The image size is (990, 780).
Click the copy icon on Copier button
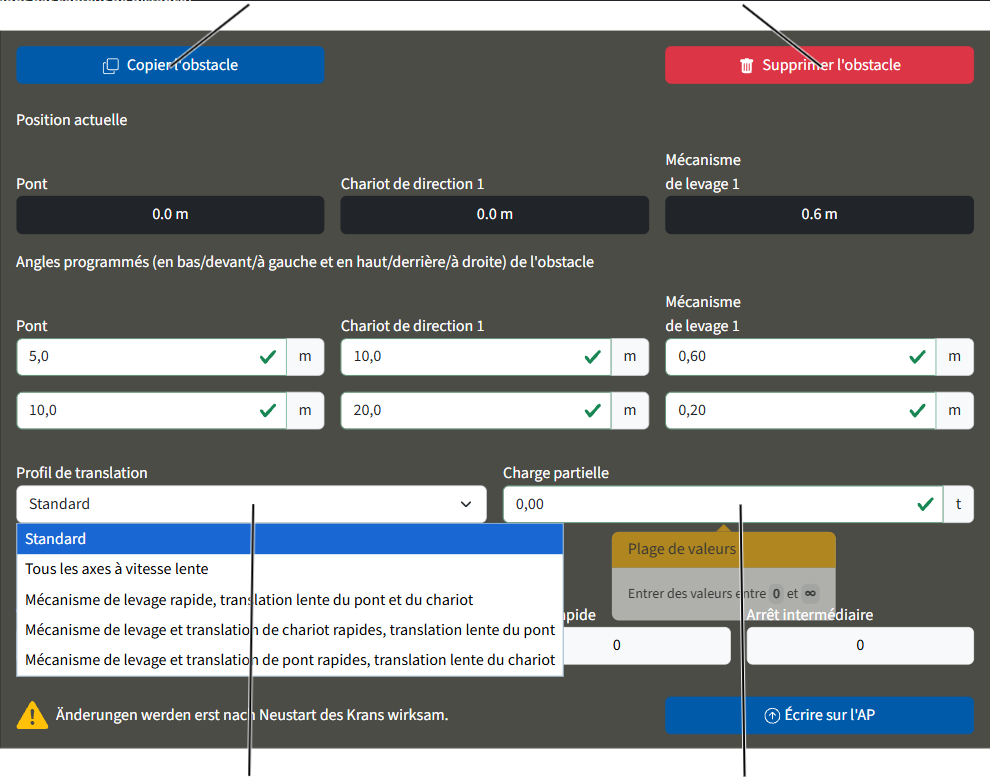click(110, 66)
